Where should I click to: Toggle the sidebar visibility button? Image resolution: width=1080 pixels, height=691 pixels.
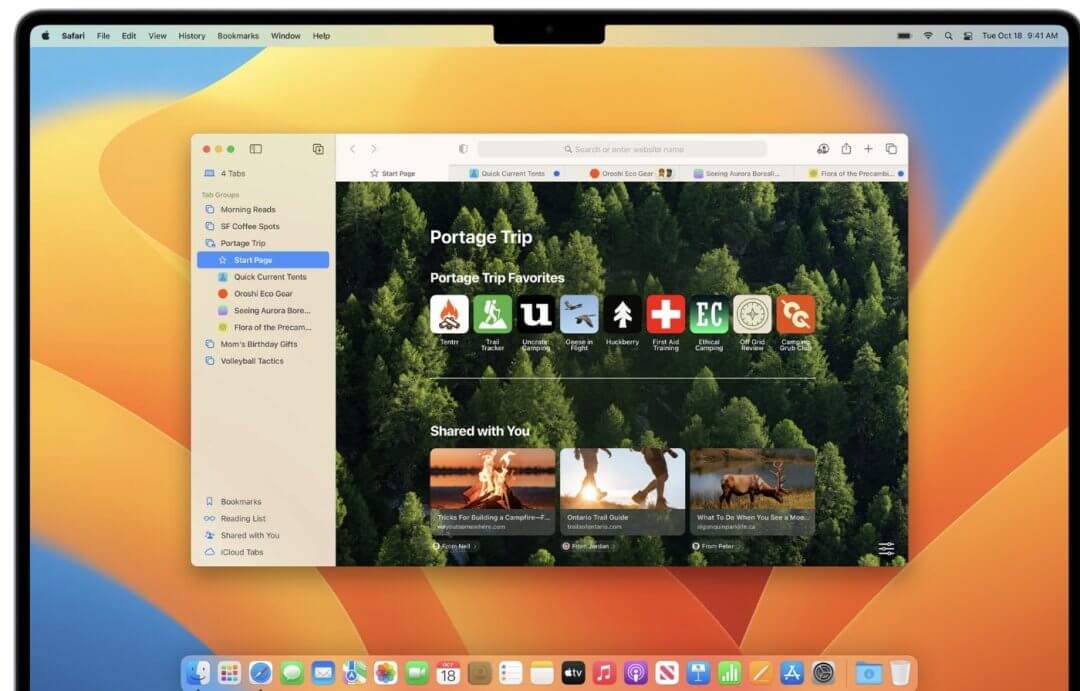[256, 149]
